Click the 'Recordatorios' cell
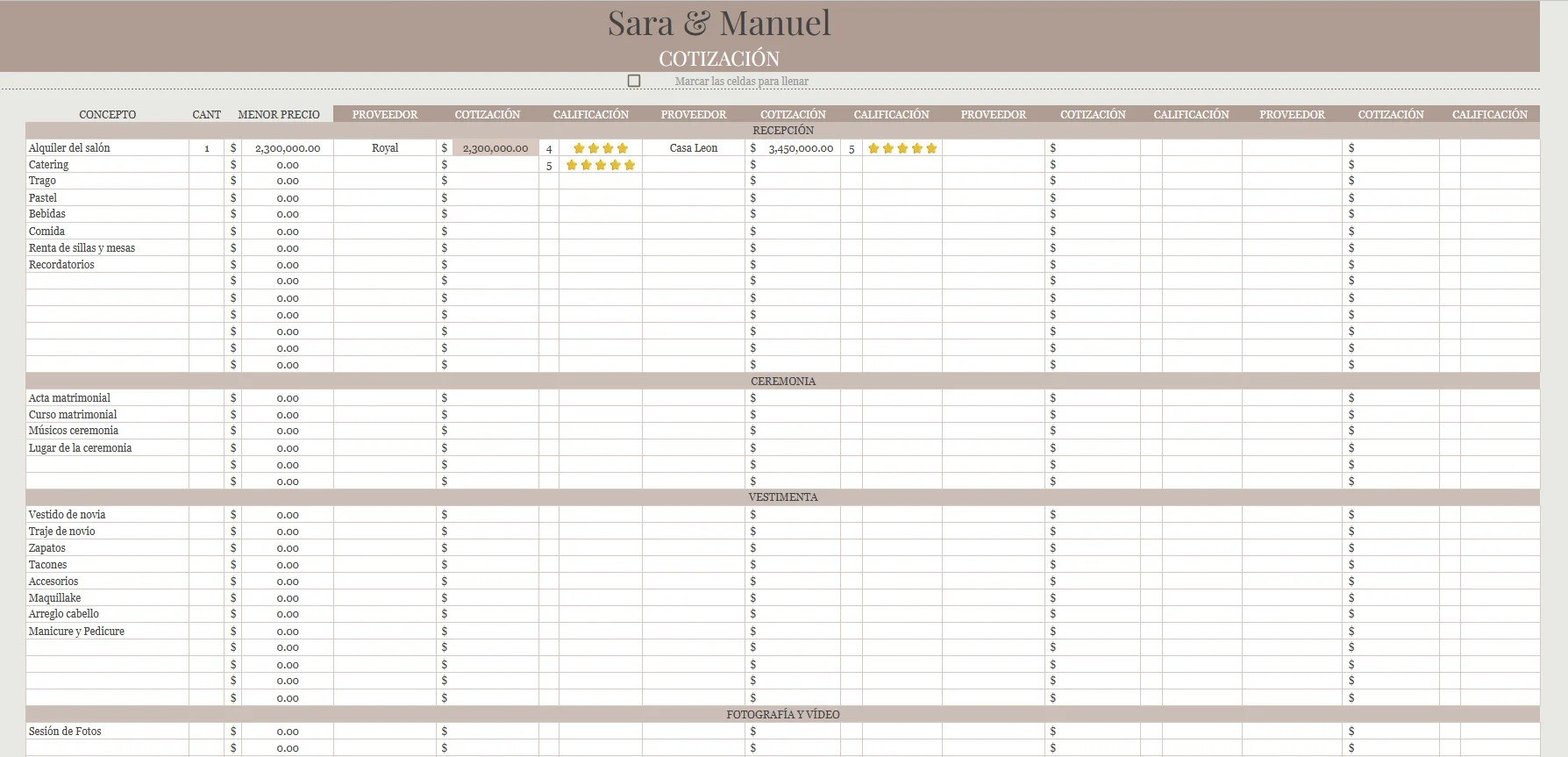Image resolution: width=1568 pixels, height=757 pixels. tap(108, 265)
